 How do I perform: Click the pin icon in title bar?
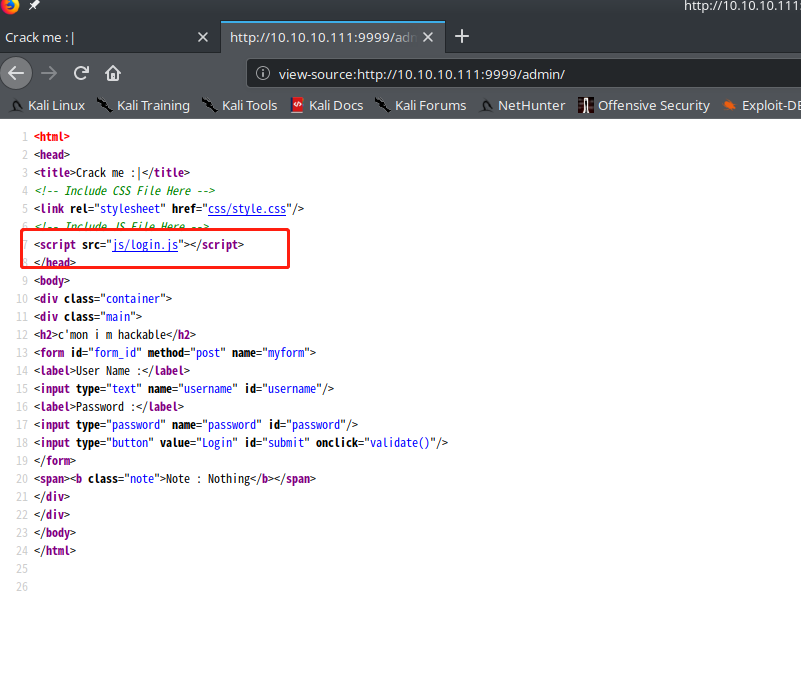coord(34,5)
